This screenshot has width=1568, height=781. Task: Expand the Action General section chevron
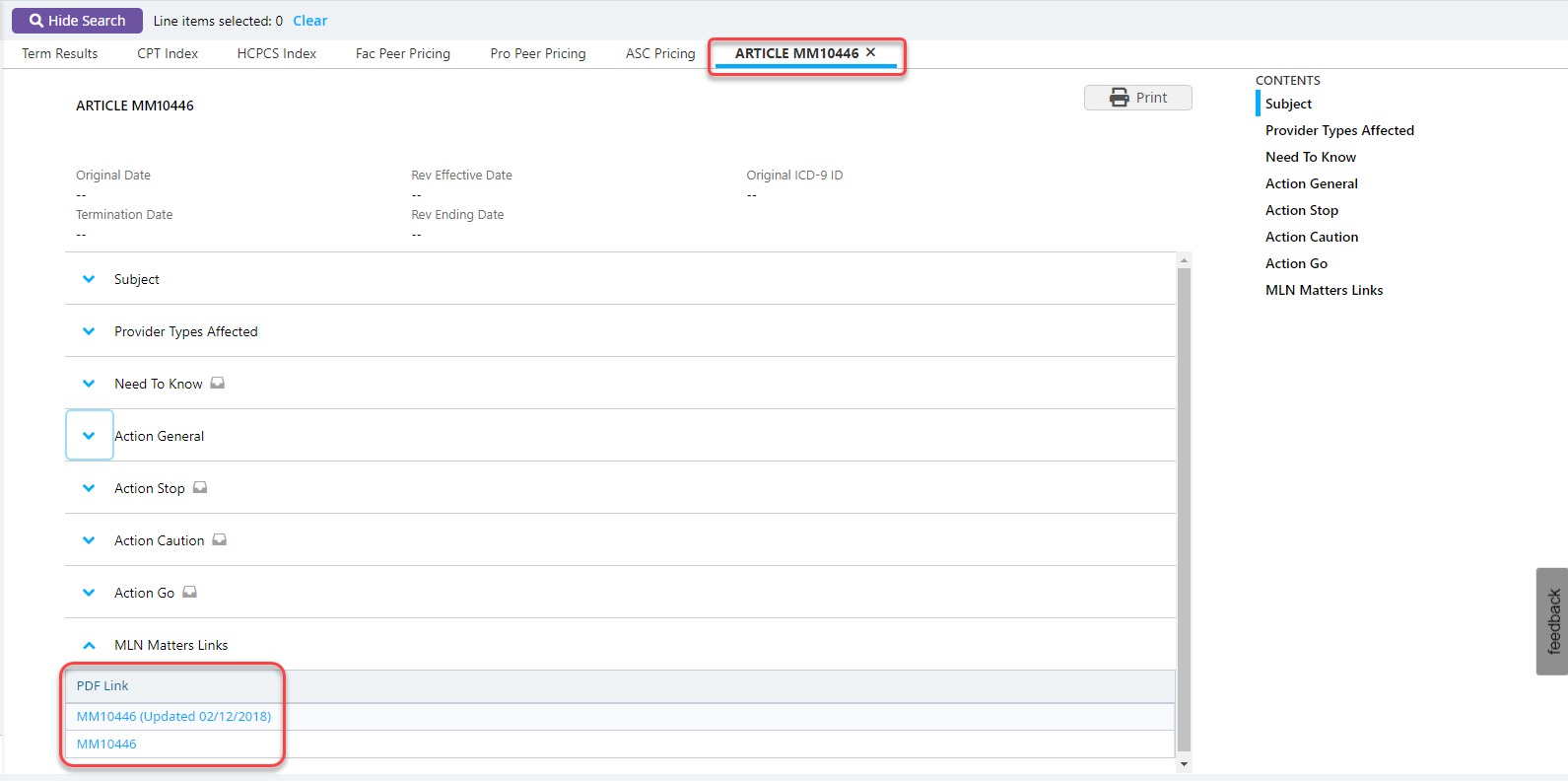[x=89, y=436]
